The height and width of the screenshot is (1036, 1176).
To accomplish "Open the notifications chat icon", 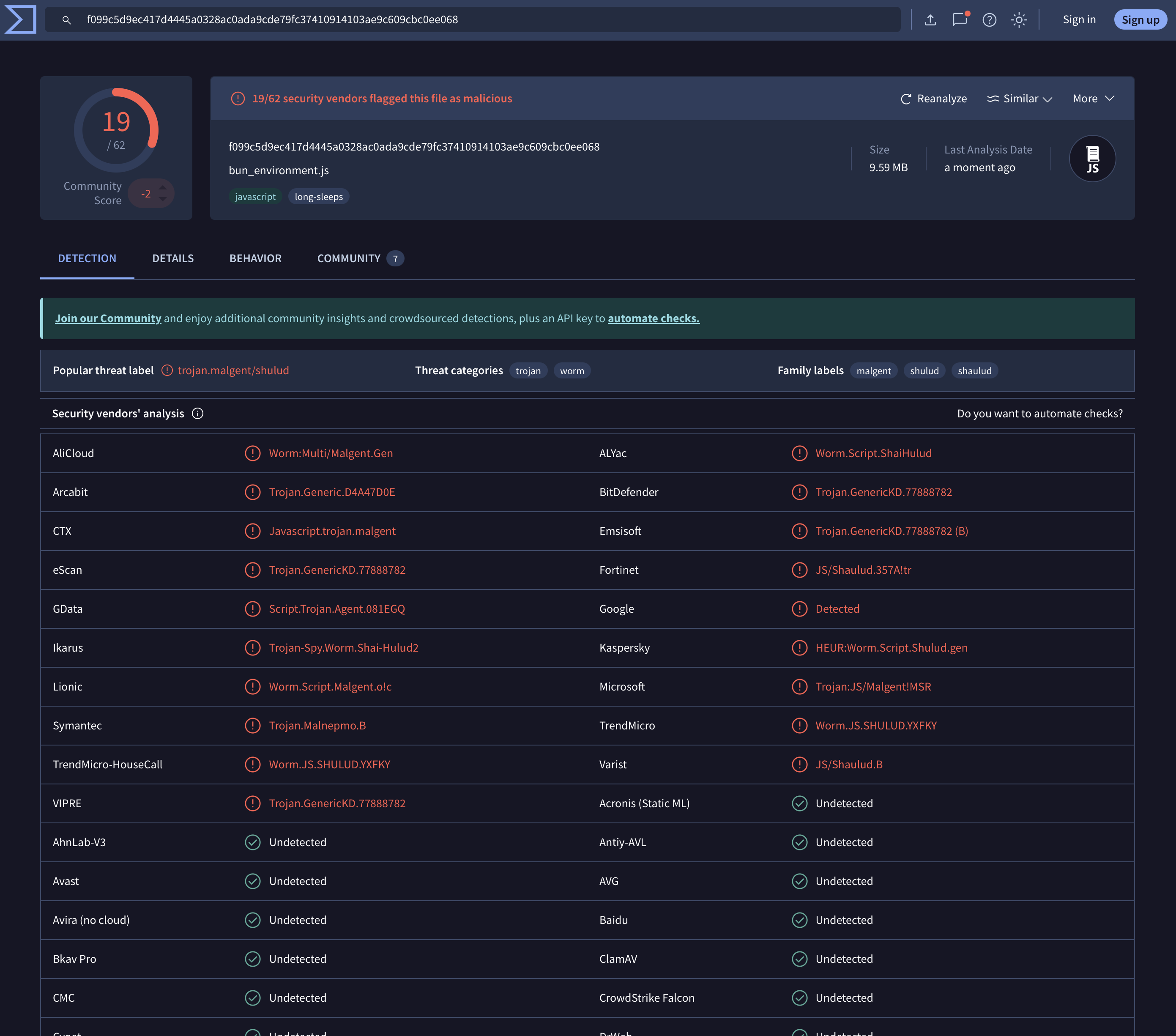I will click(x=960, y=19).
